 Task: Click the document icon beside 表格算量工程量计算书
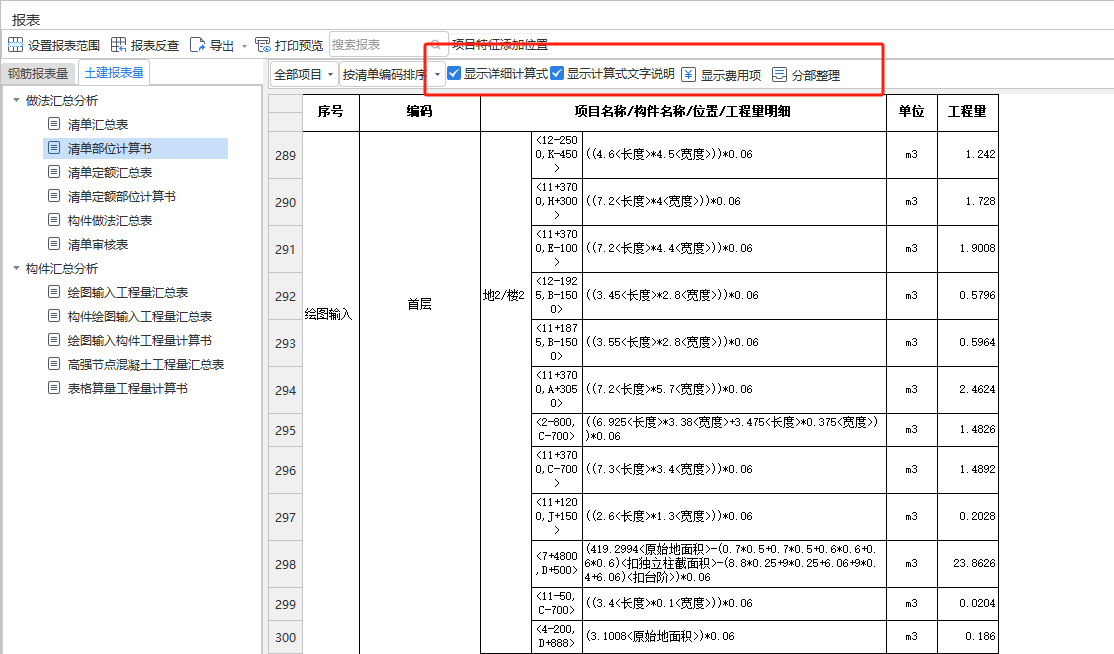(54, 388)
